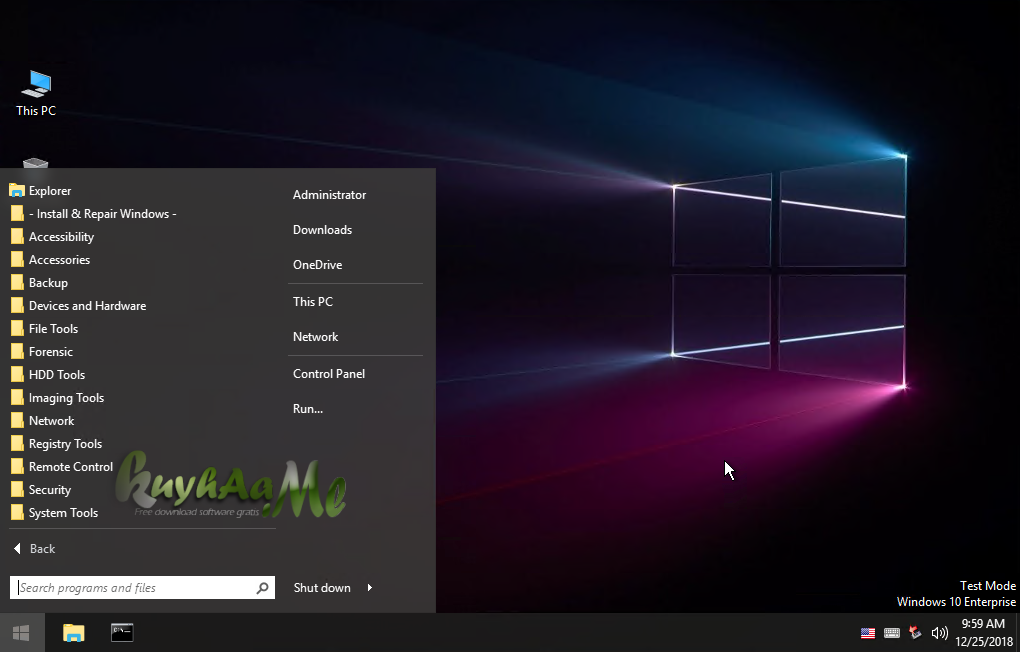This screenshot has height=652, width=1020.
Task: Click the folder icon beside Registry Tools
Action: tap(18, 444)
